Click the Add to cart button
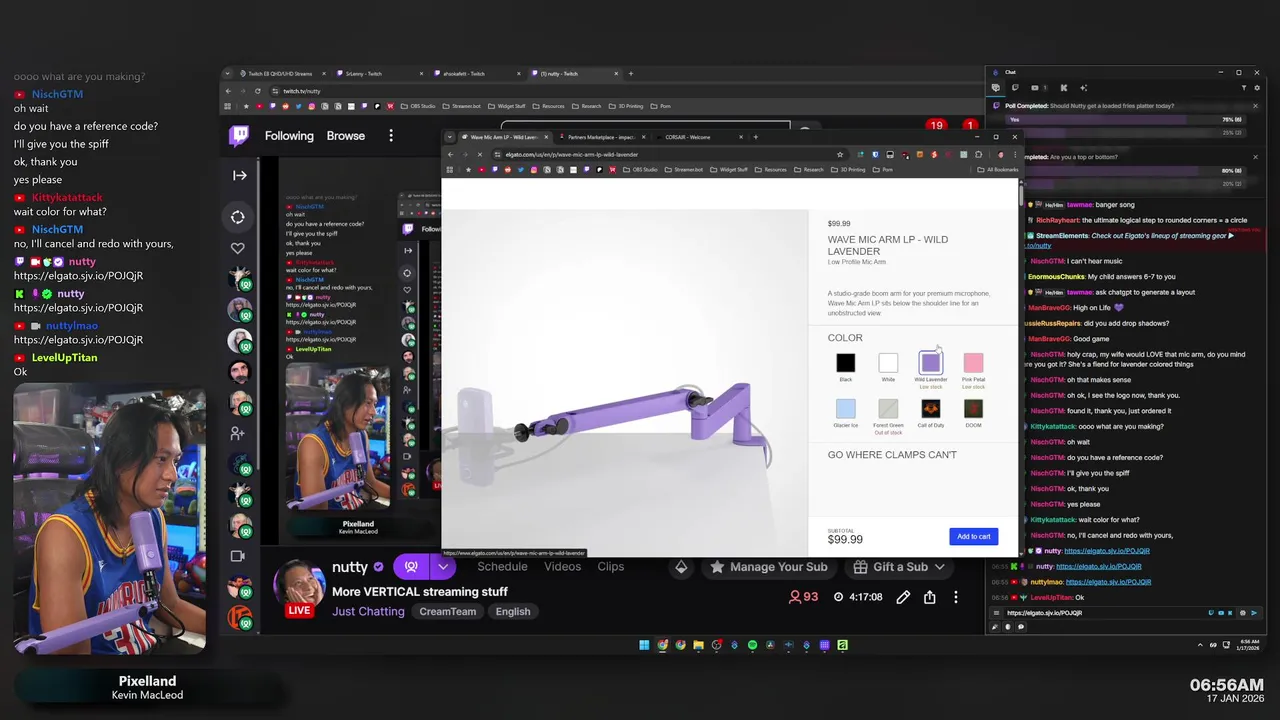Image resolution: width=1280 pixels, height=720 pixels. [x=973, y=537]
